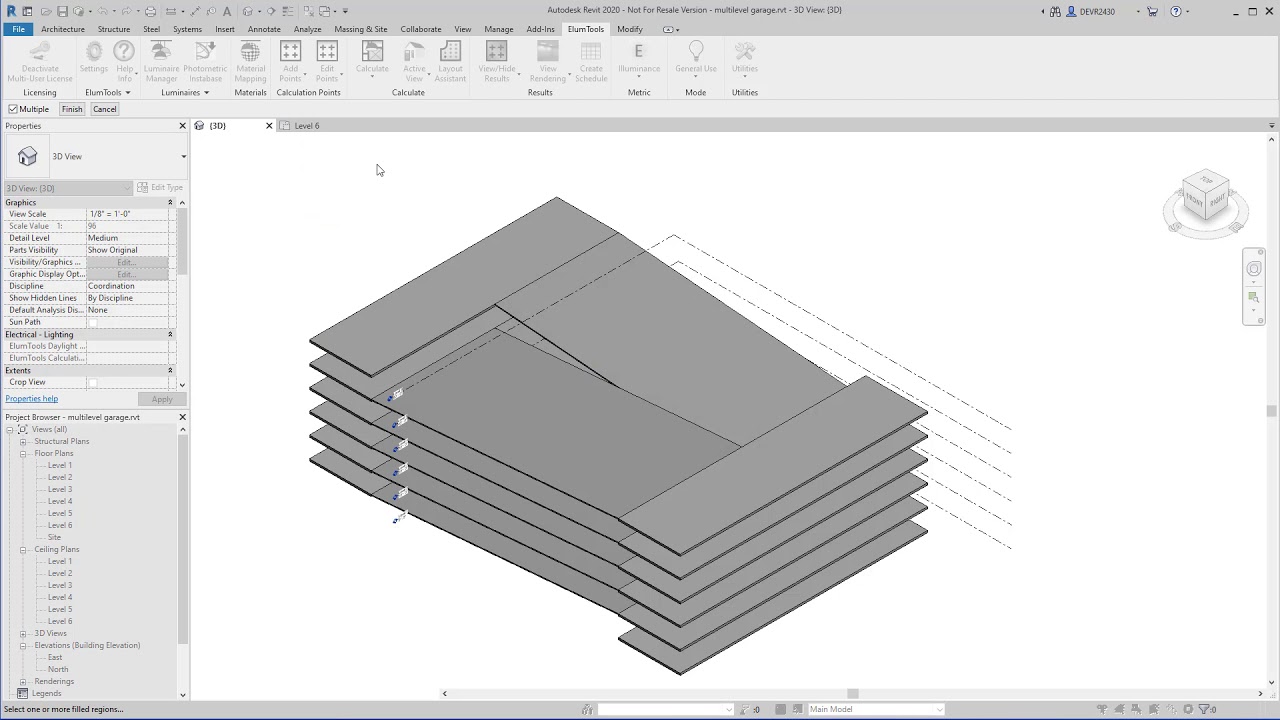Image resolution: width=1280 pixels, height=720 pixels.
Task: Click View/Hide Results tool
Action: (497, 62)
